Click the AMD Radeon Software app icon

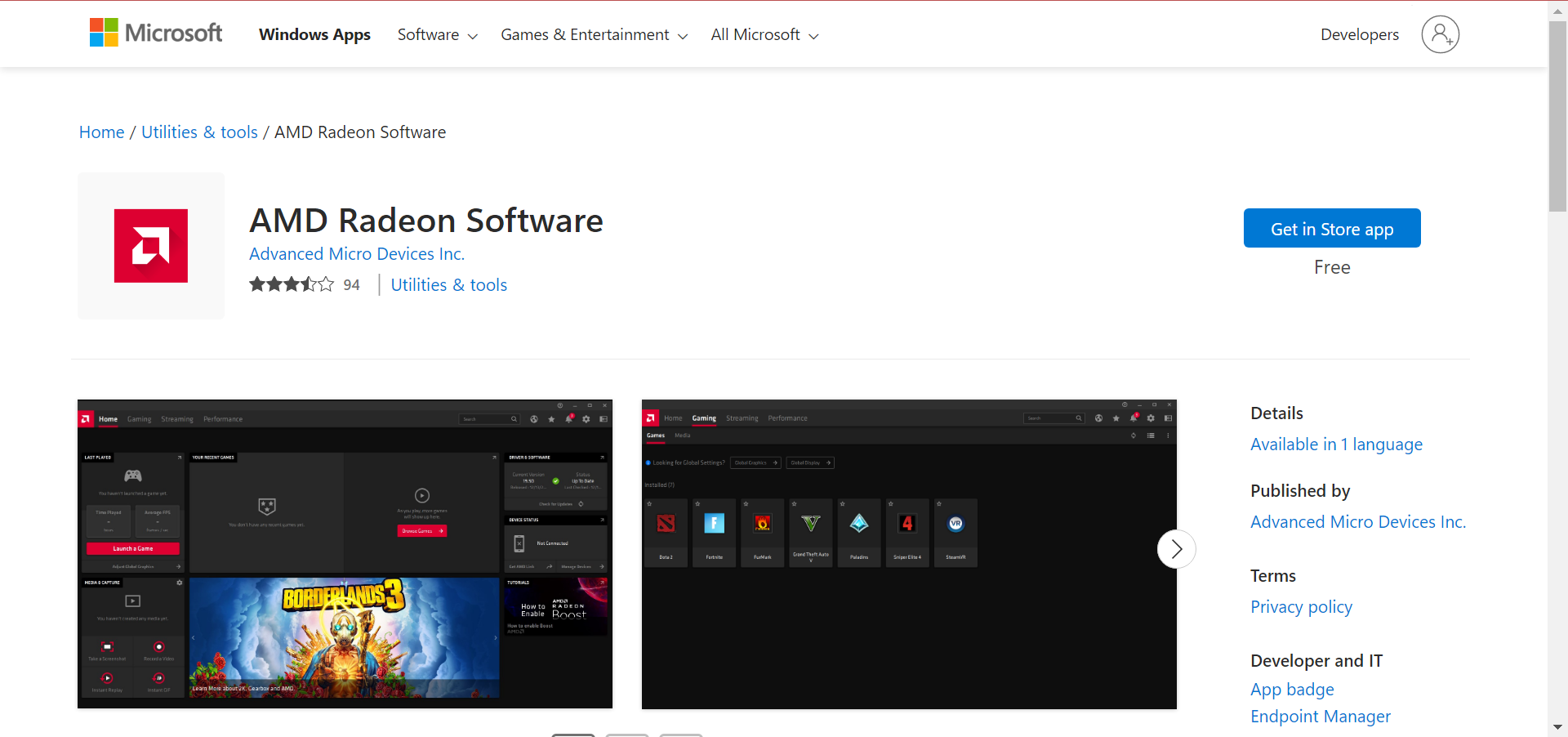(x=151, y=246)
